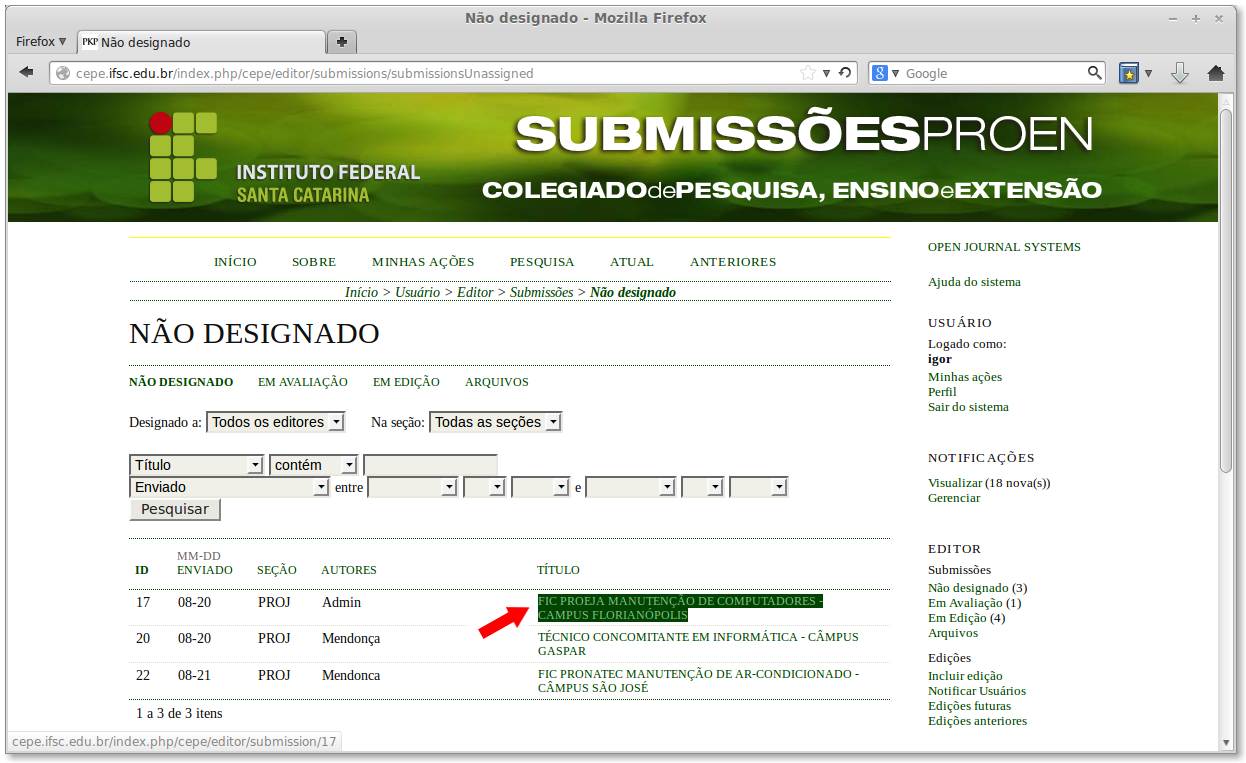The width and height of the screenshot is (1246, 763).
Task: Open the 'PESQUISA' navigation menu item
Action: [542, 261]
